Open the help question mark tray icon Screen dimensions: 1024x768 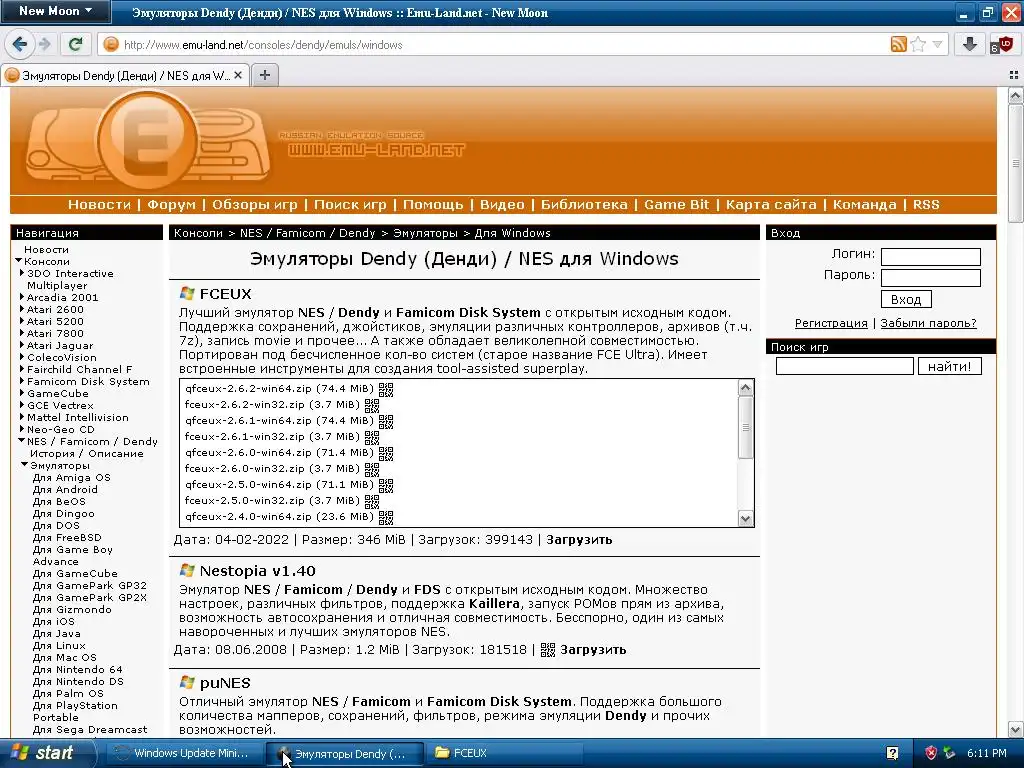(892, 753)
